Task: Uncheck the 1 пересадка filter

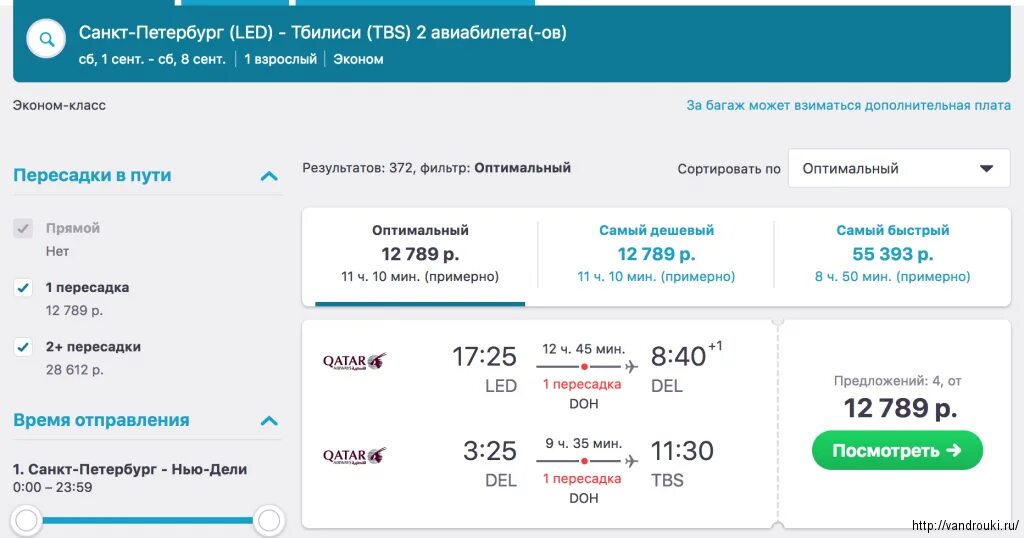Action: click(x=23, y=288)
